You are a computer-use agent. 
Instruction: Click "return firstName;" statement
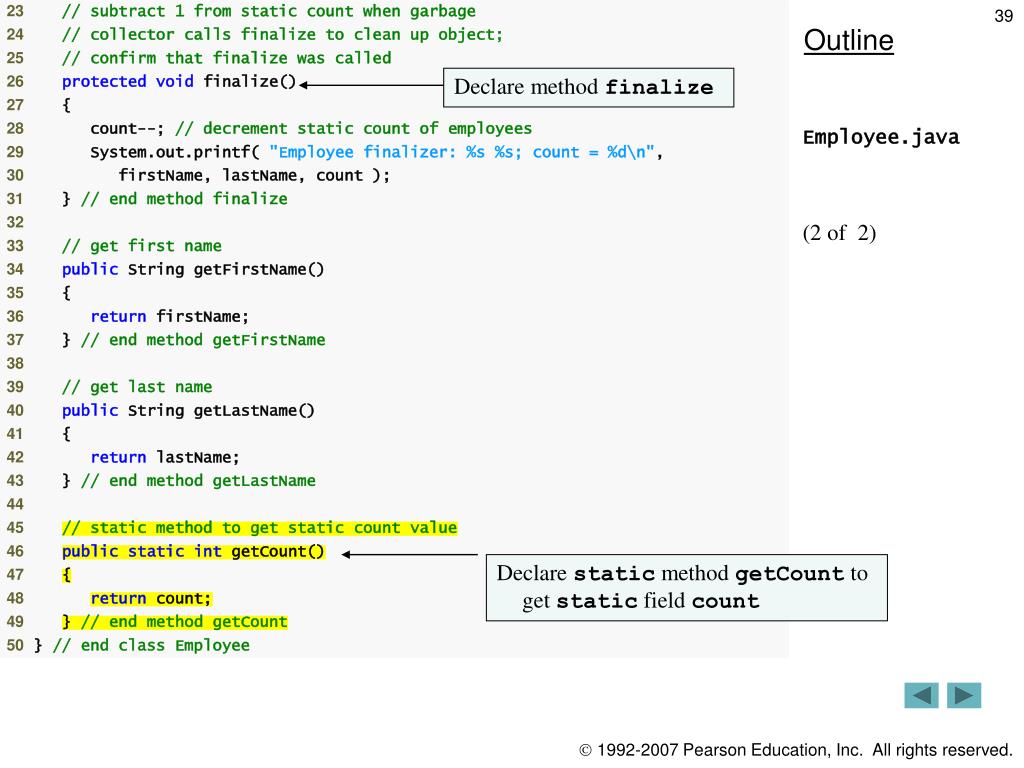pos(170,317)
